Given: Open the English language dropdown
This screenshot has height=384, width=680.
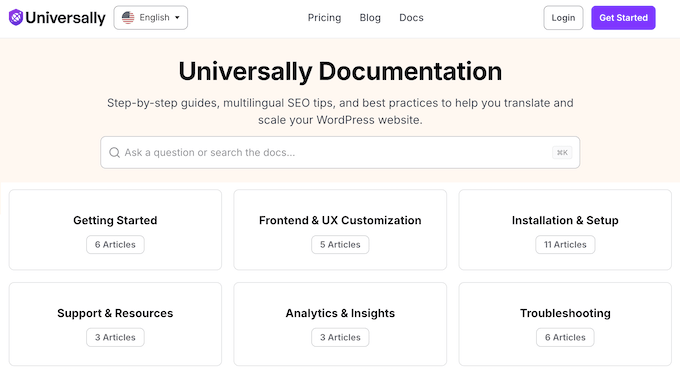Looking at the screenshot, I should [x=150, y=18].
